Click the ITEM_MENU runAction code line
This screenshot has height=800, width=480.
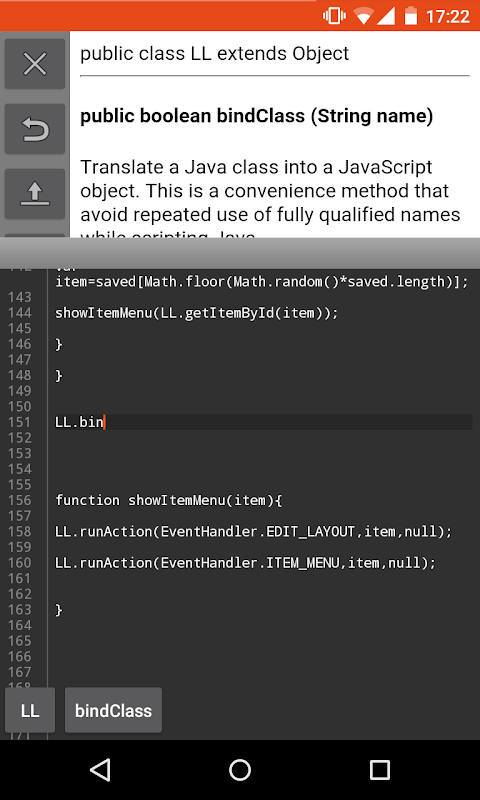[x=246, y=563]
